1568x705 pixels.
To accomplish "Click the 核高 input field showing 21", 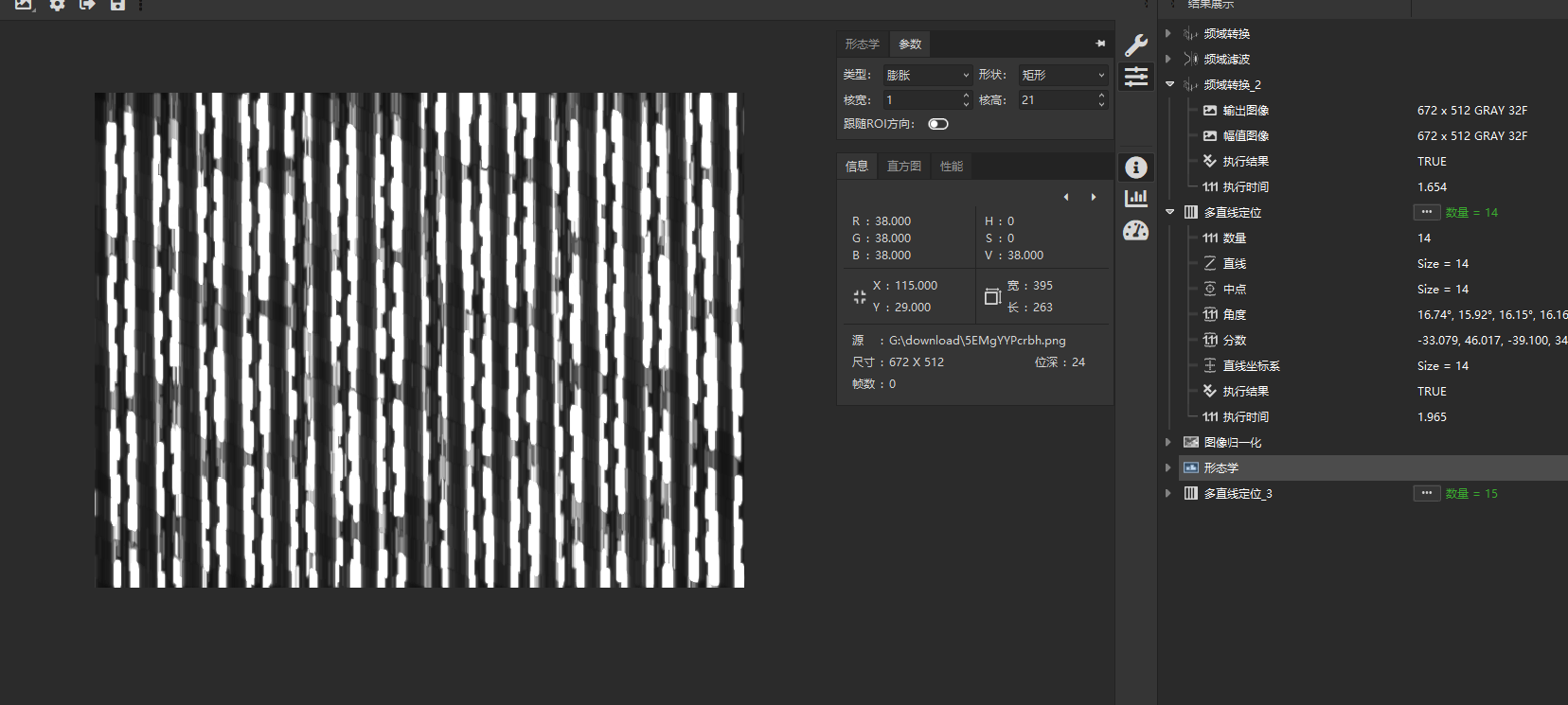I will pos(1055,99).
